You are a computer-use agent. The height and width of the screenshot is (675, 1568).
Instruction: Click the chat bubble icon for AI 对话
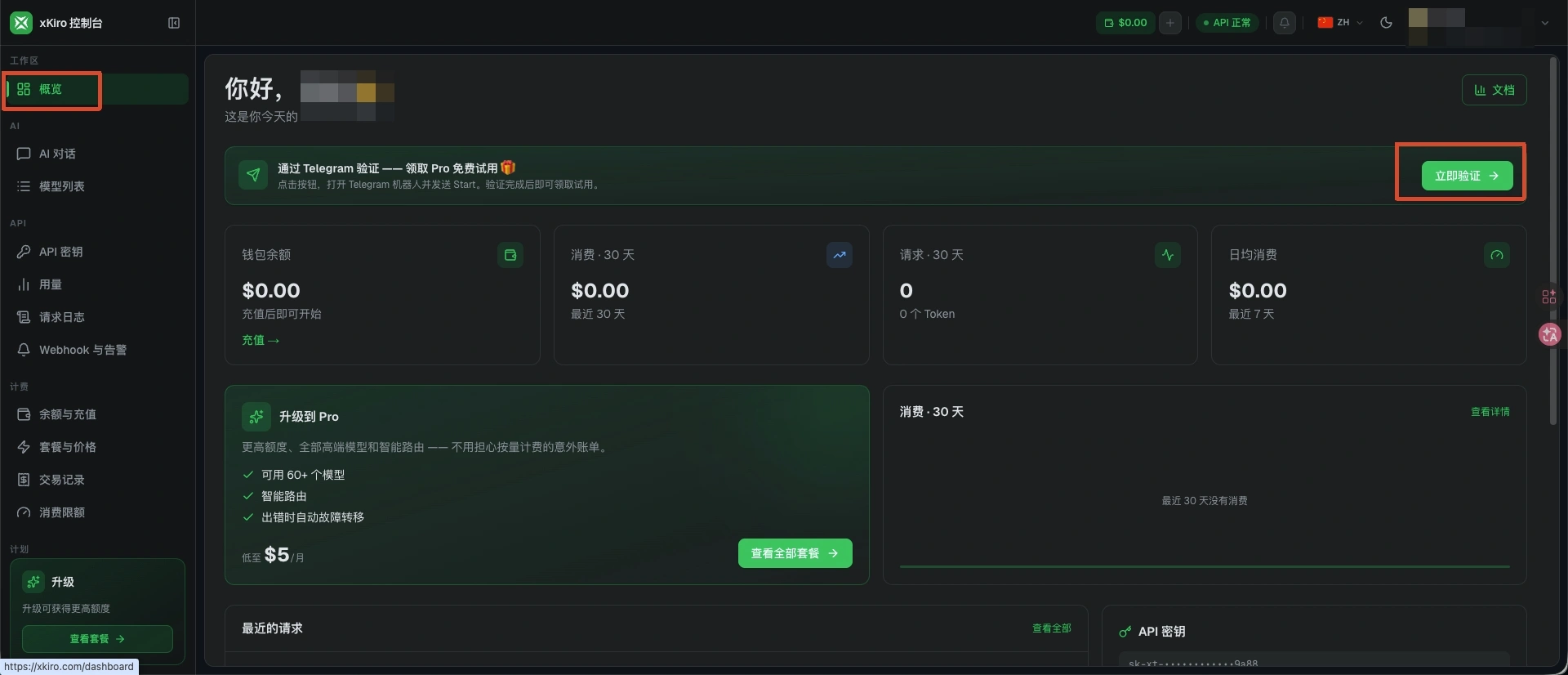[24, 154]
